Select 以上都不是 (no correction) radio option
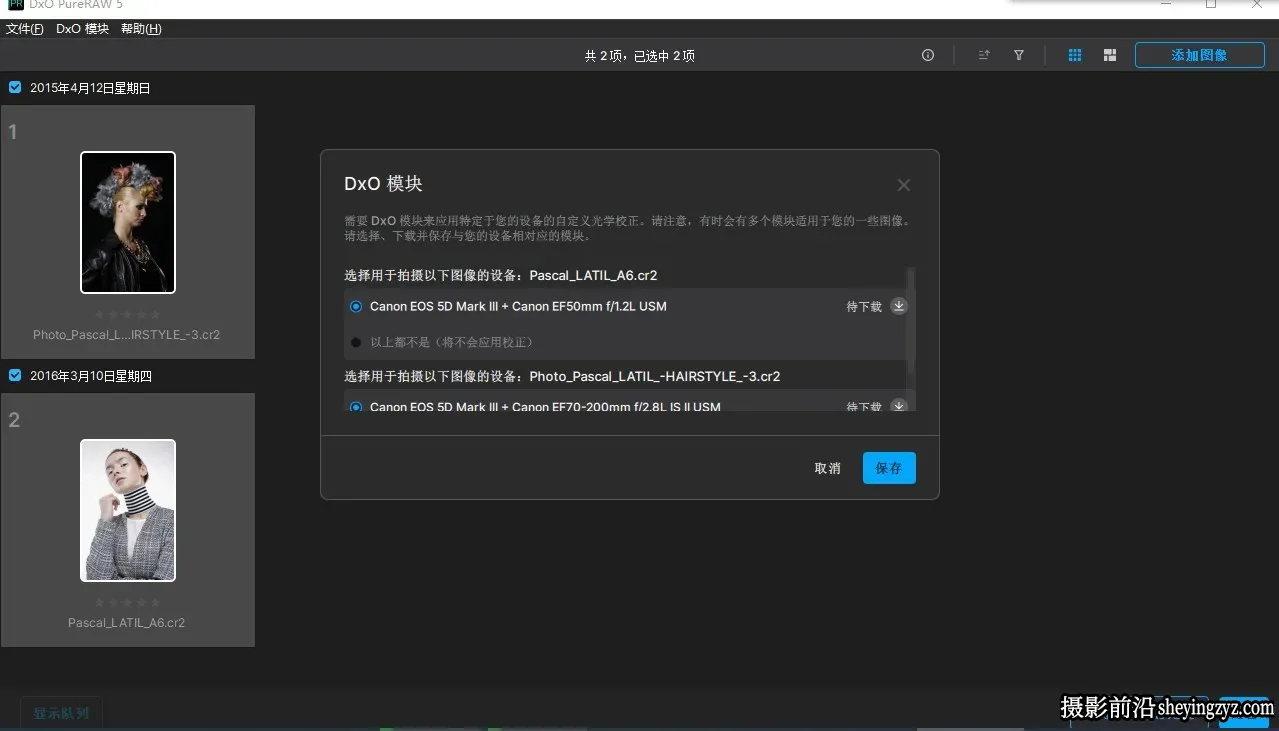Screen dimensions: 1279x731 (356, 342)
